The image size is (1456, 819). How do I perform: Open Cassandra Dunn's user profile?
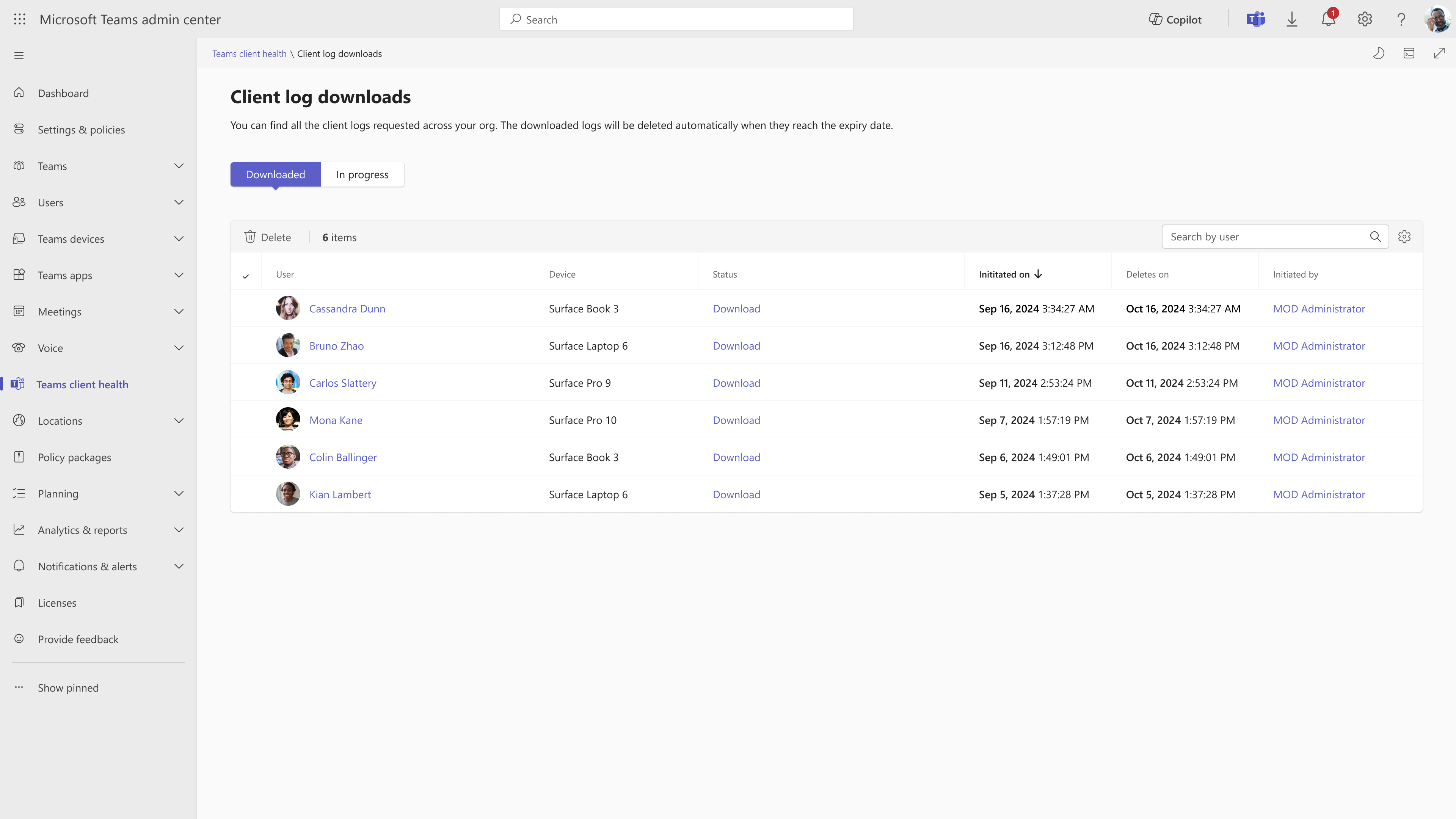click(347, 308)
